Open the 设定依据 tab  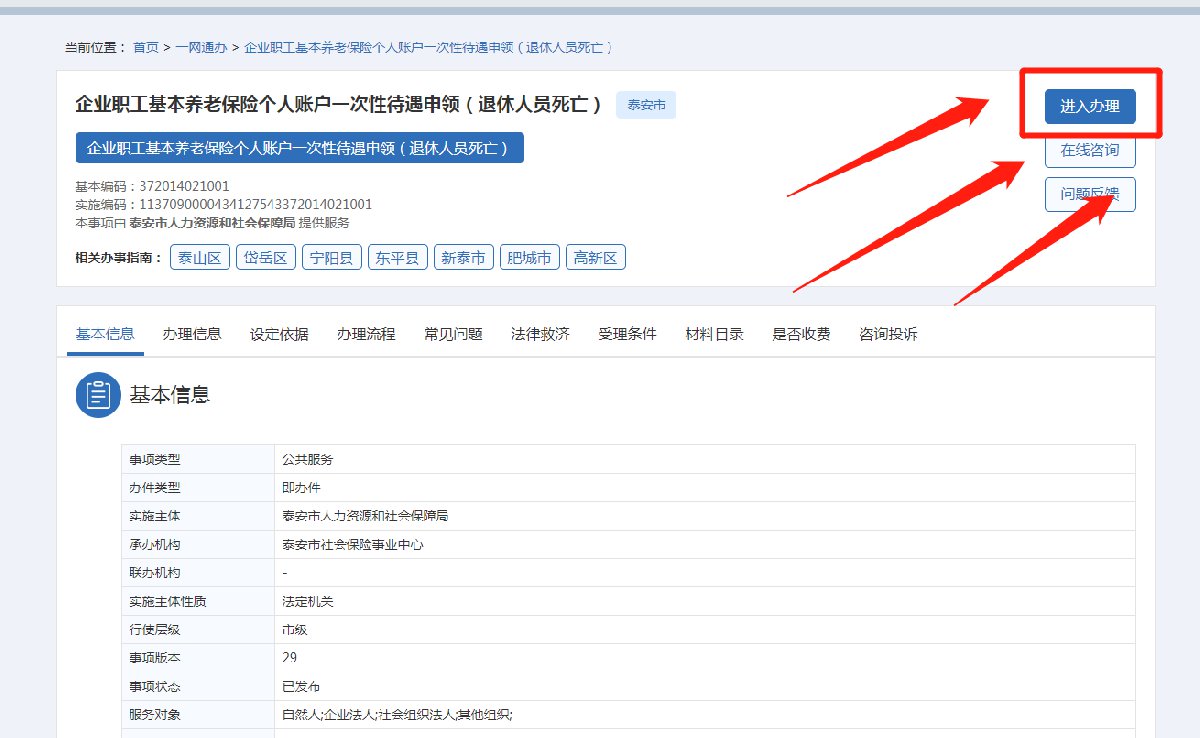coord(279,334)
